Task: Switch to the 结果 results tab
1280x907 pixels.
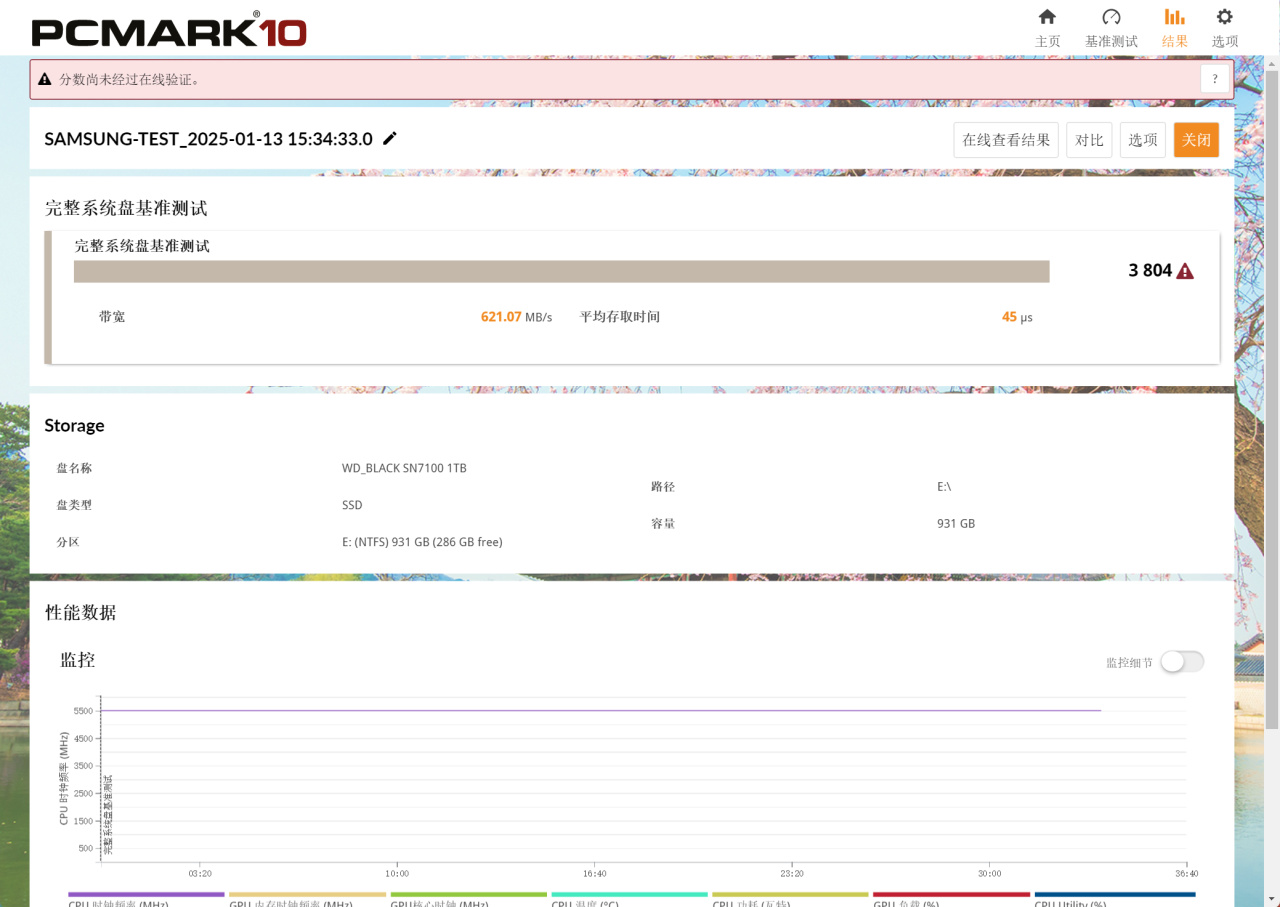Action: pos(1175,28)
